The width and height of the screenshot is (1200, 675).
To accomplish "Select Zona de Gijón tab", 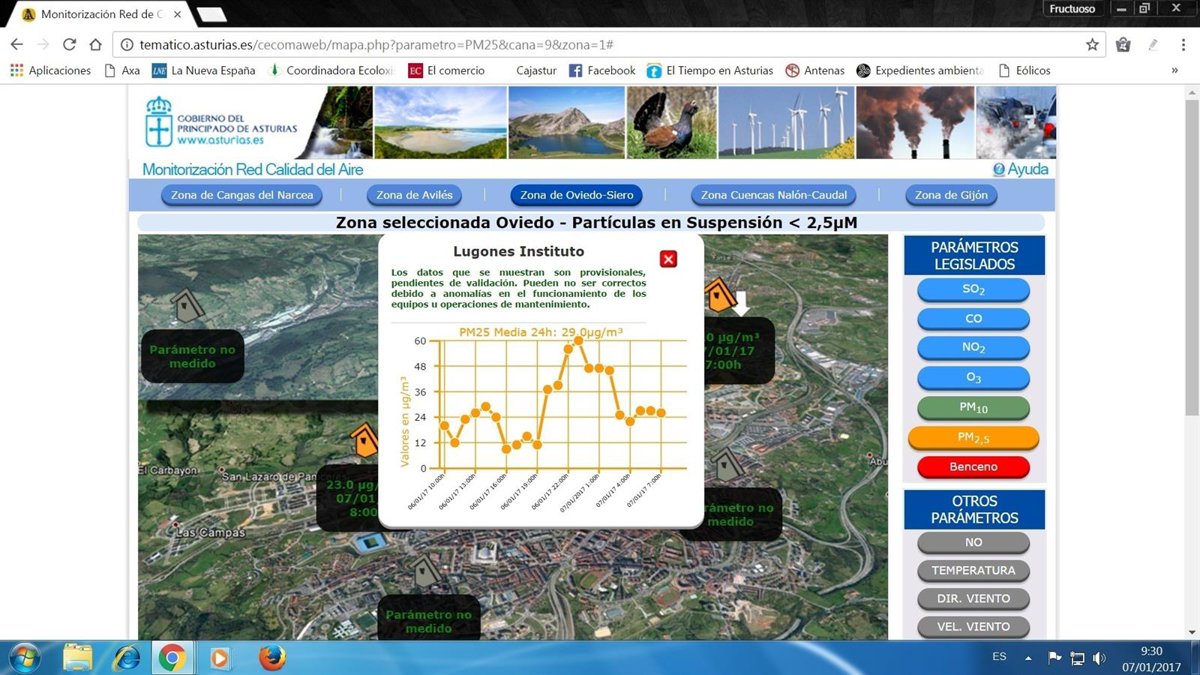I will (951, 195).
